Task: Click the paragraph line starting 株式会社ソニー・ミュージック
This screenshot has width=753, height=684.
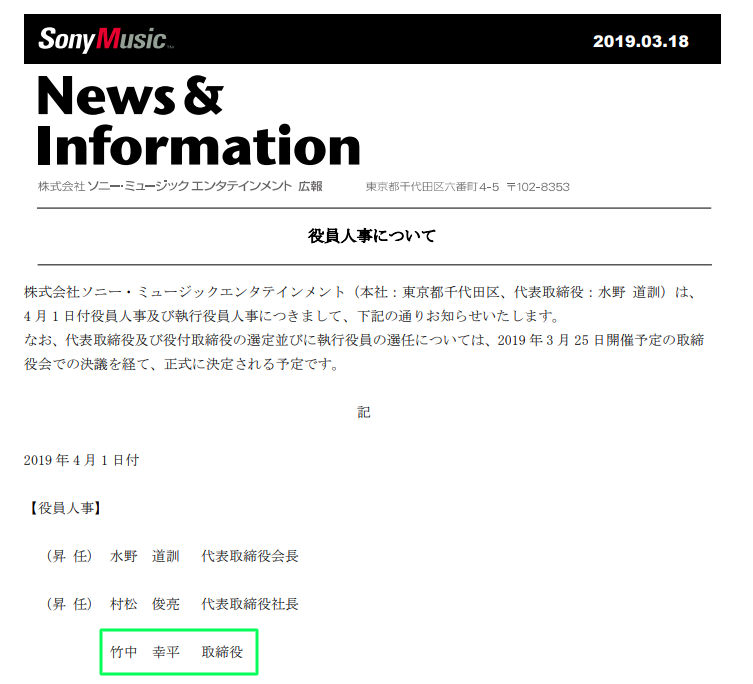Action: (x=360, y=292)
